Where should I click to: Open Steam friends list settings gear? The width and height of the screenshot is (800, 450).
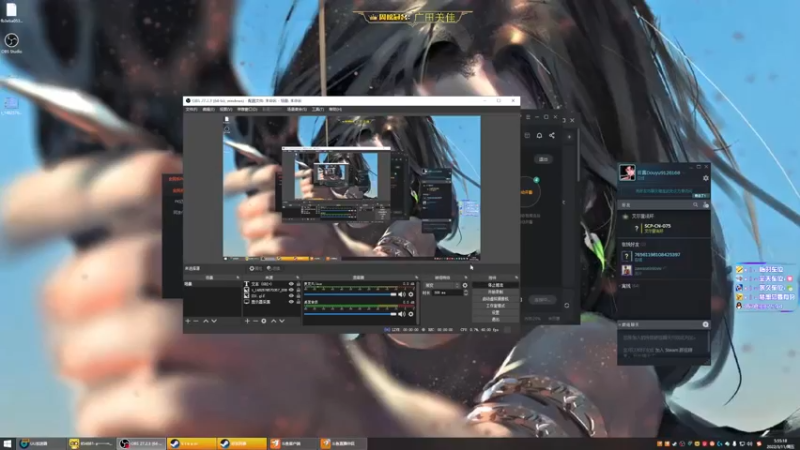coord(706,178)
